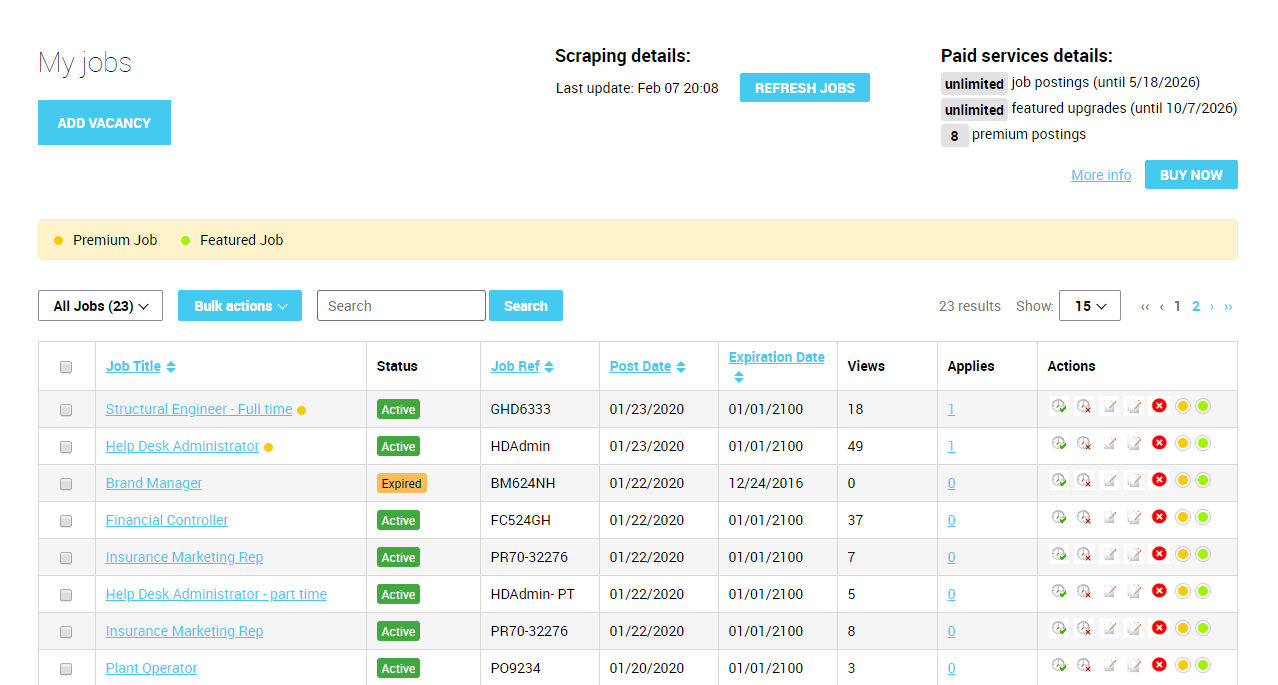Open the More info link

(x=1101, y=175)
